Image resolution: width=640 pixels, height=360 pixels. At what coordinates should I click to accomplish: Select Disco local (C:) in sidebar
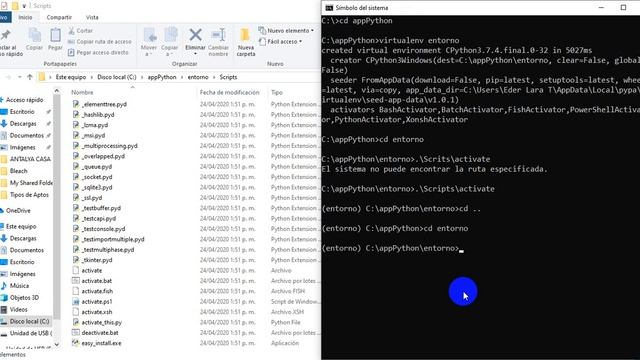pos(29,321)
